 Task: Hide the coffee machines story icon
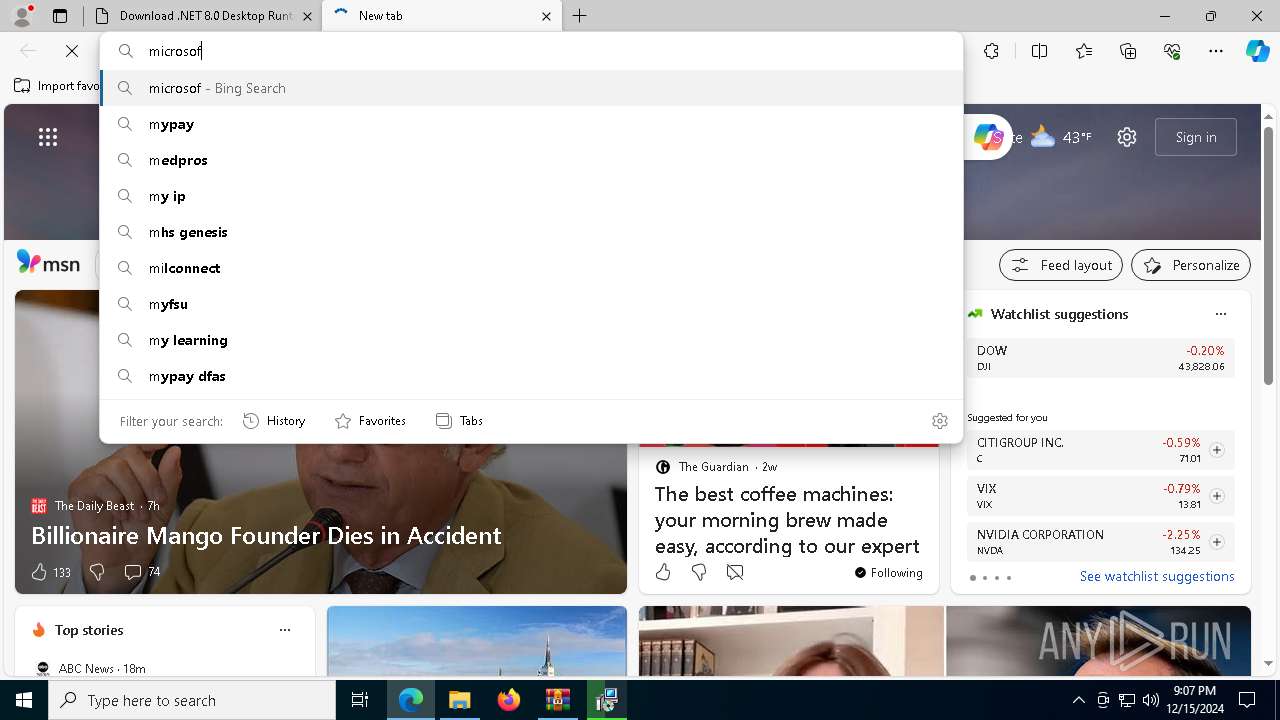click(735, 572)
